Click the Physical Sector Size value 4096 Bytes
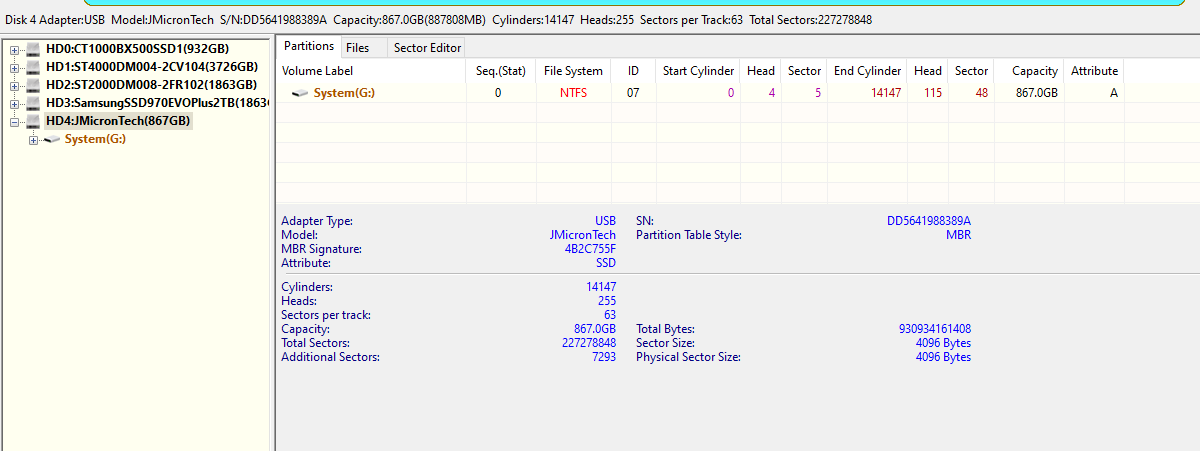The image size is (1200, 451). (x=943, y=357)
